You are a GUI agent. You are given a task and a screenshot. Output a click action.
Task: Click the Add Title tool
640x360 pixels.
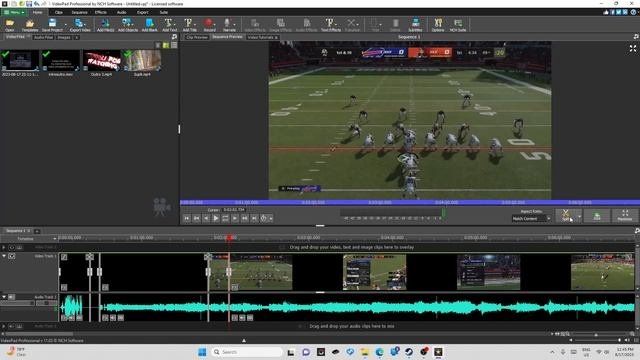[189, 25]
